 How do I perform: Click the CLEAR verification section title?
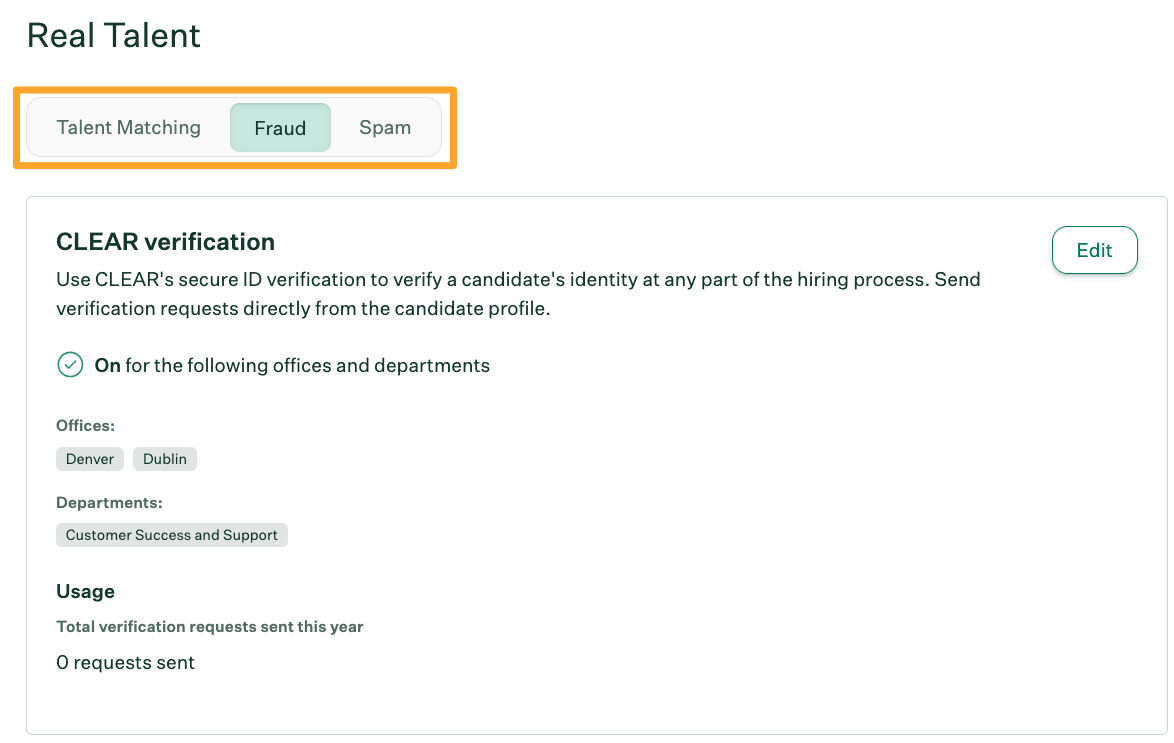tap(165, 242)
